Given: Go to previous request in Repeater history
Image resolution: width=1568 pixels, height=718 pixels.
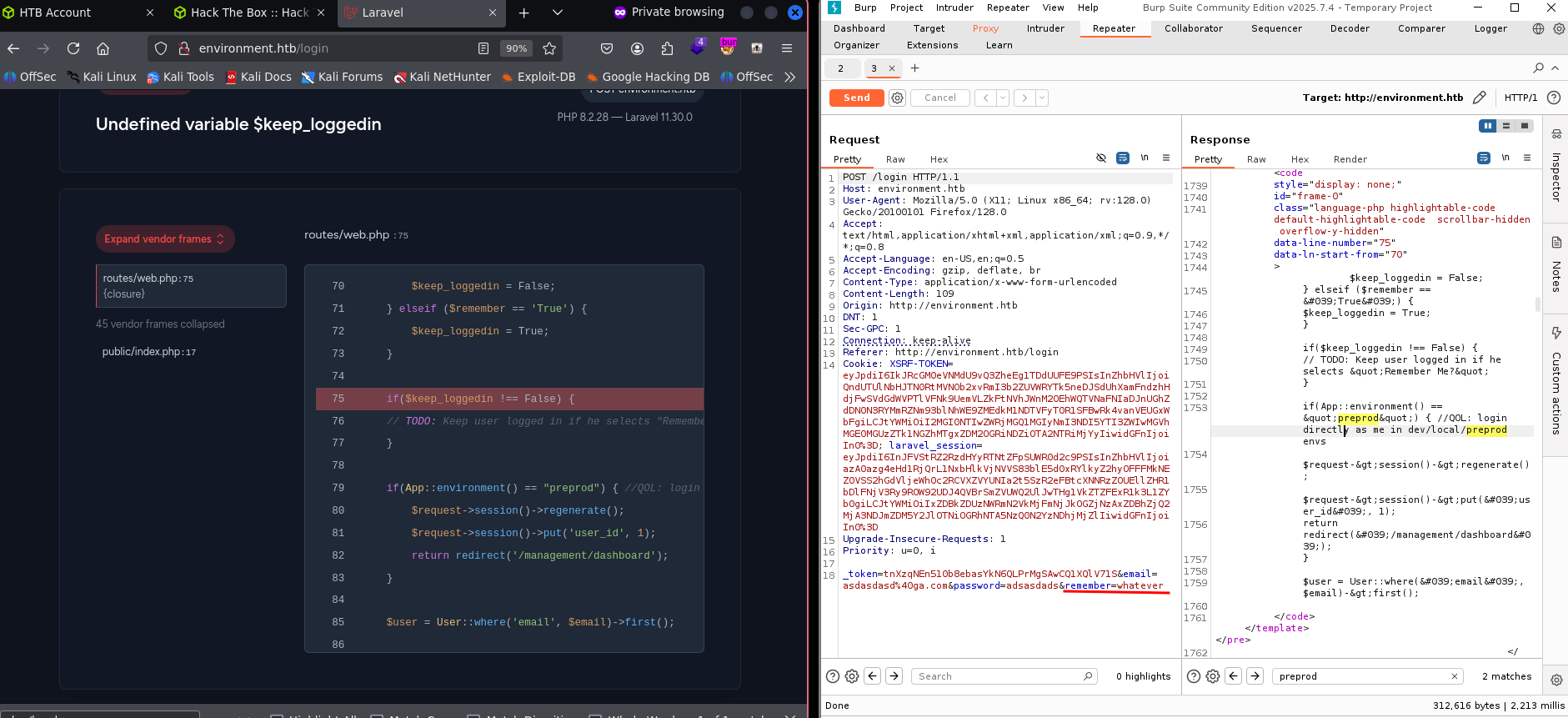Looking at the screenshot, I should point(985,98).
